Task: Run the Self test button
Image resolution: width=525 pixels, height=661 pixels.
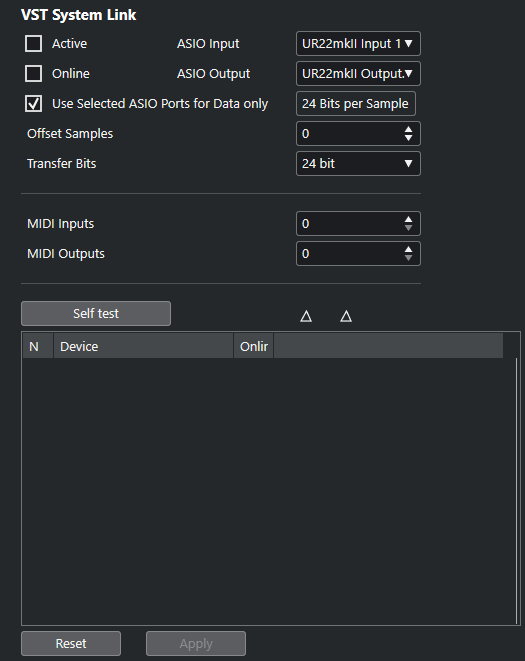Action: pyautogui.click(x=96, y=313)
